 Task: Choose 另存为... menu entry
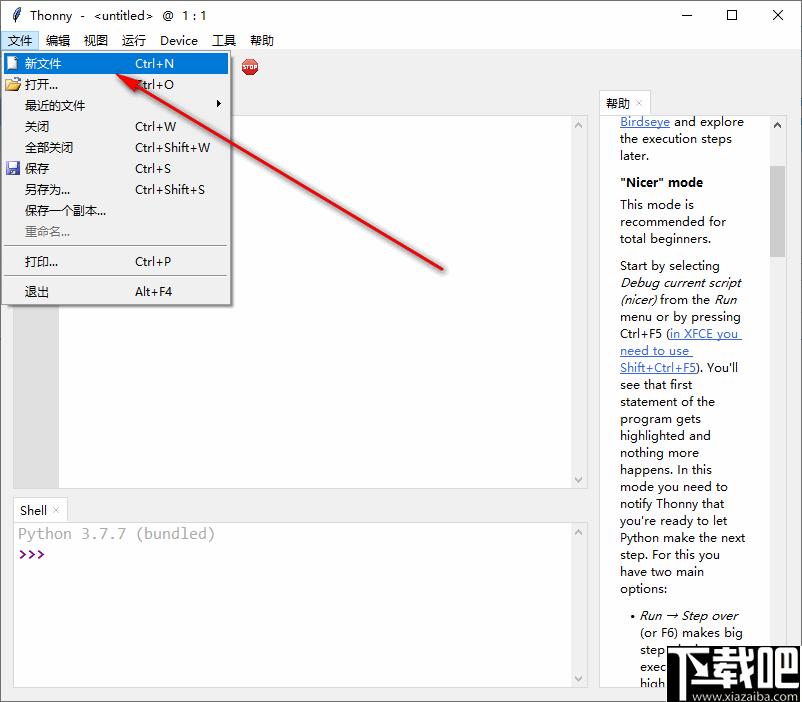tap(116, 189)
